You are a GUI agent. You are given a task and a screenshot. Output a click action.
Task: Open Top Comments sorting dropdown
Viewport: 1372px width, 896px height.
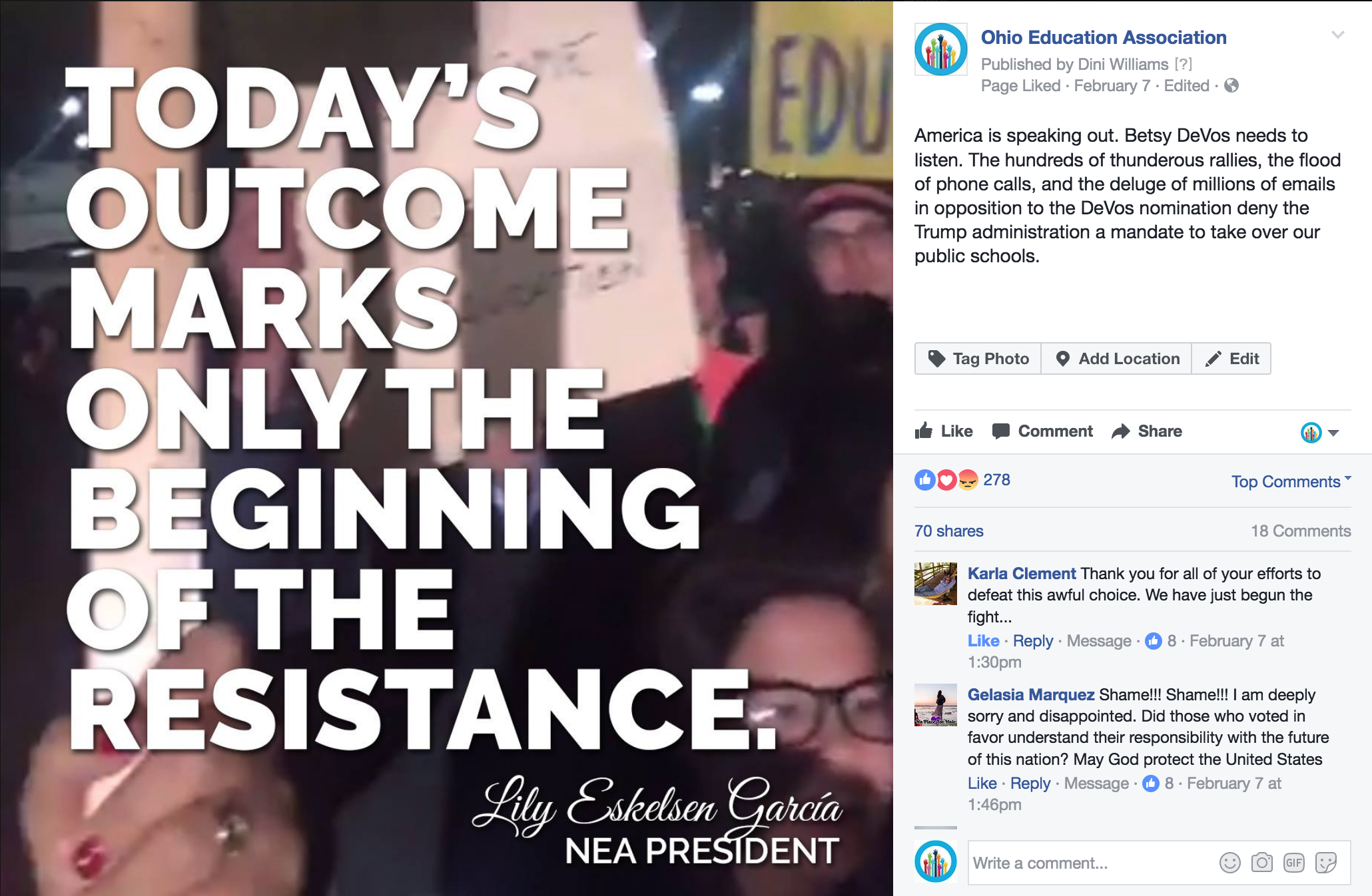click(x=1291, y=481)
